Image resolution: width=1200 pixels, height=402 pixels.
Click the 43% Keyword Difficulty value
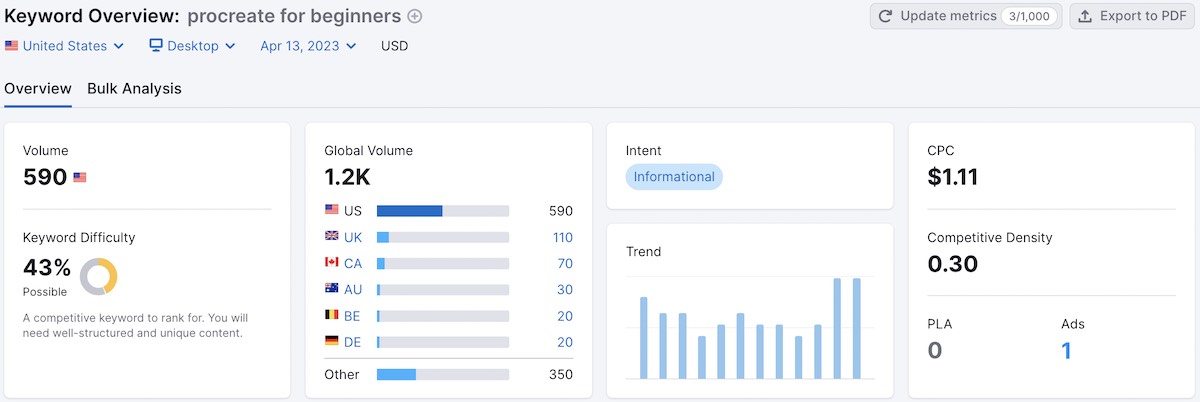[47, 268]
